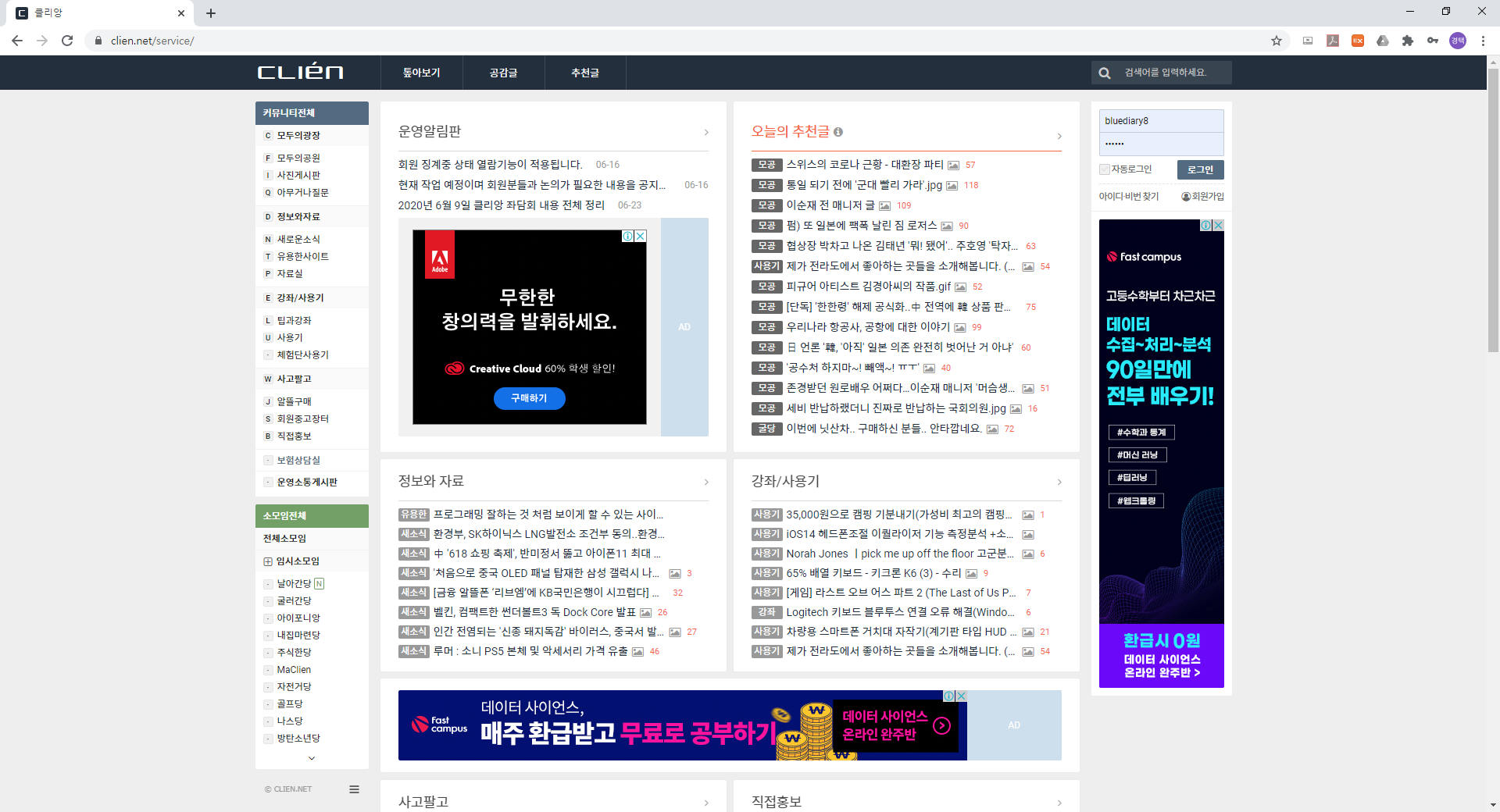Viewport: 1500px width, 812px height.
Task: Click the C icon beside 모두의광장
Action: click(x=268, y=136)
